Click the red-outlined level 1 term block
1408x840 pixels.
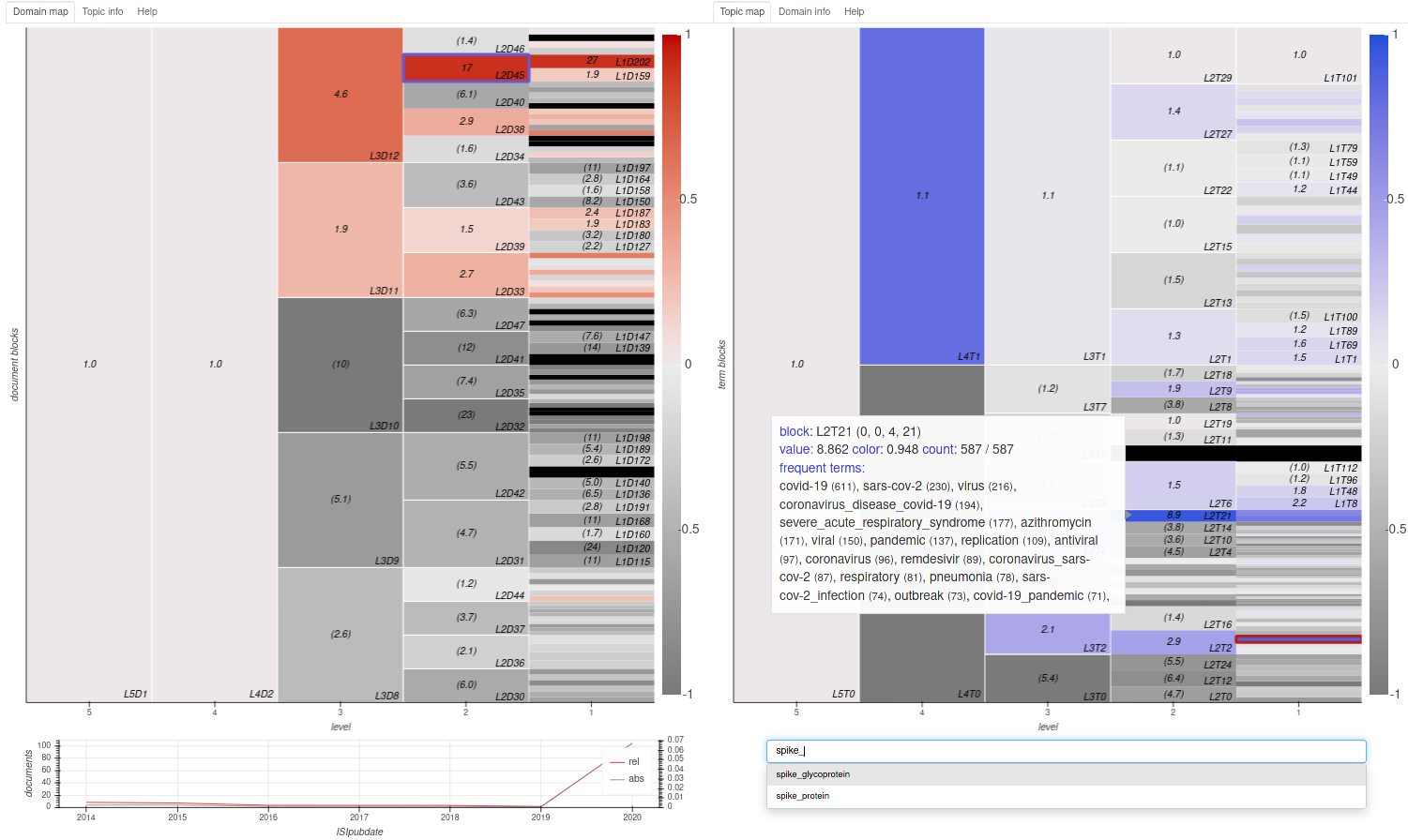coord(1298,639)
